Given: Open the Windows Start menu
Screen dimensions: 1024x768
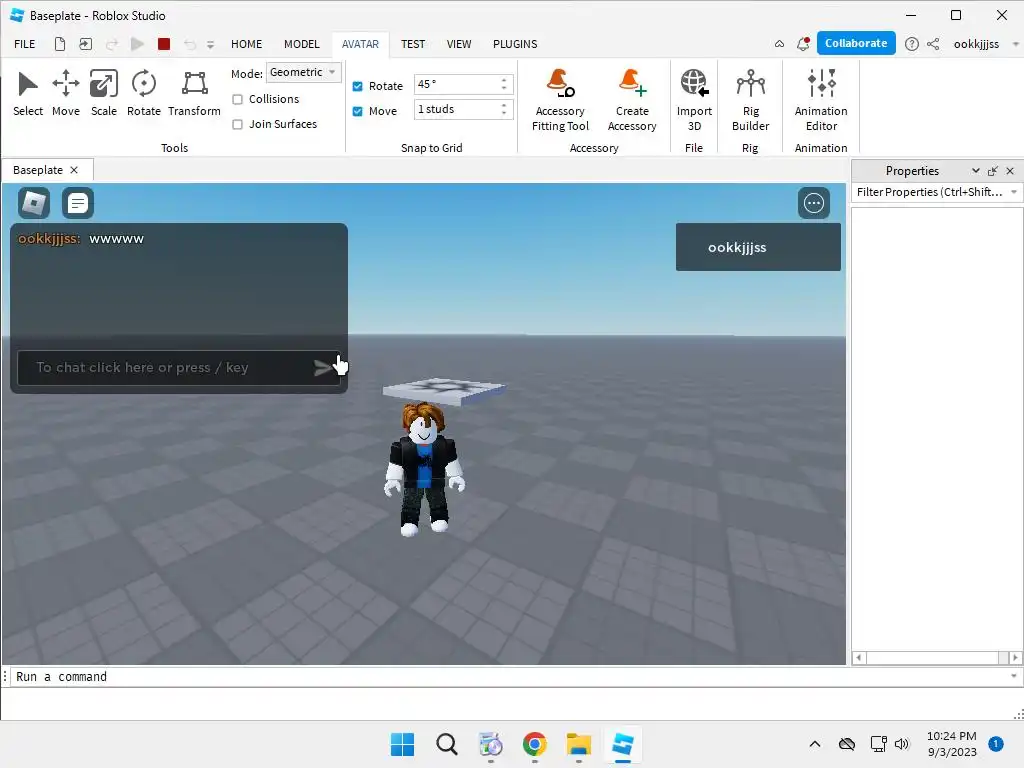Looking at the screenshot, I should point(402,744).
